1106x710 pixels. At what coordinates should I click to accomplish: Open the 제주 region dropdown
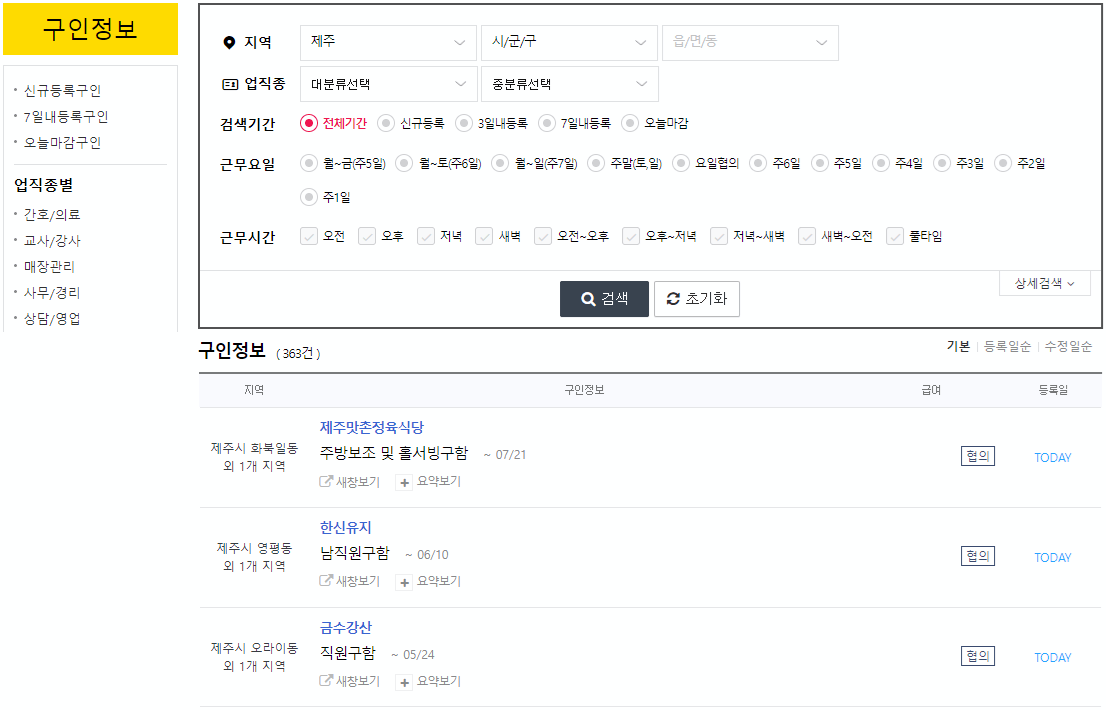pos(388,42)
